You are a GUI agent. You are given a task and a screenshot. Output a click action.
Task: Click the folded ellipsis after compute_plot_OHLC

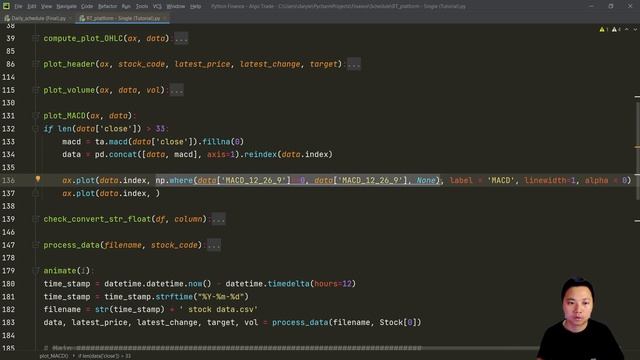pos(181,38)
